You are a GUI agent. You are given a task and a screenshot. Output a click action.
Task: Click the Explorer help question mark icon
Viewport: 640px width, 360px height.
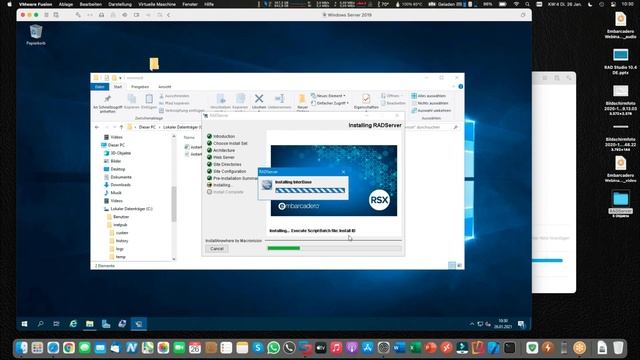[460, 87]
